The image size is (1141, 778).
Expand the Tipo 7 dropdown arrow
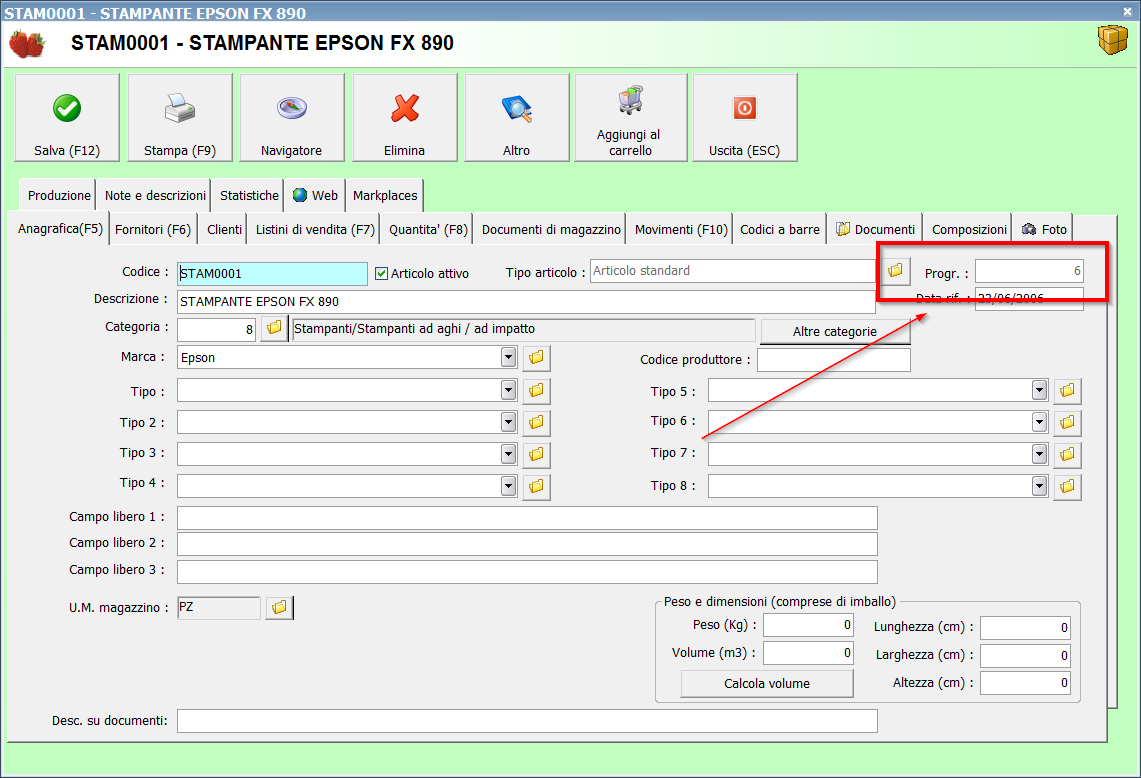1039,454
